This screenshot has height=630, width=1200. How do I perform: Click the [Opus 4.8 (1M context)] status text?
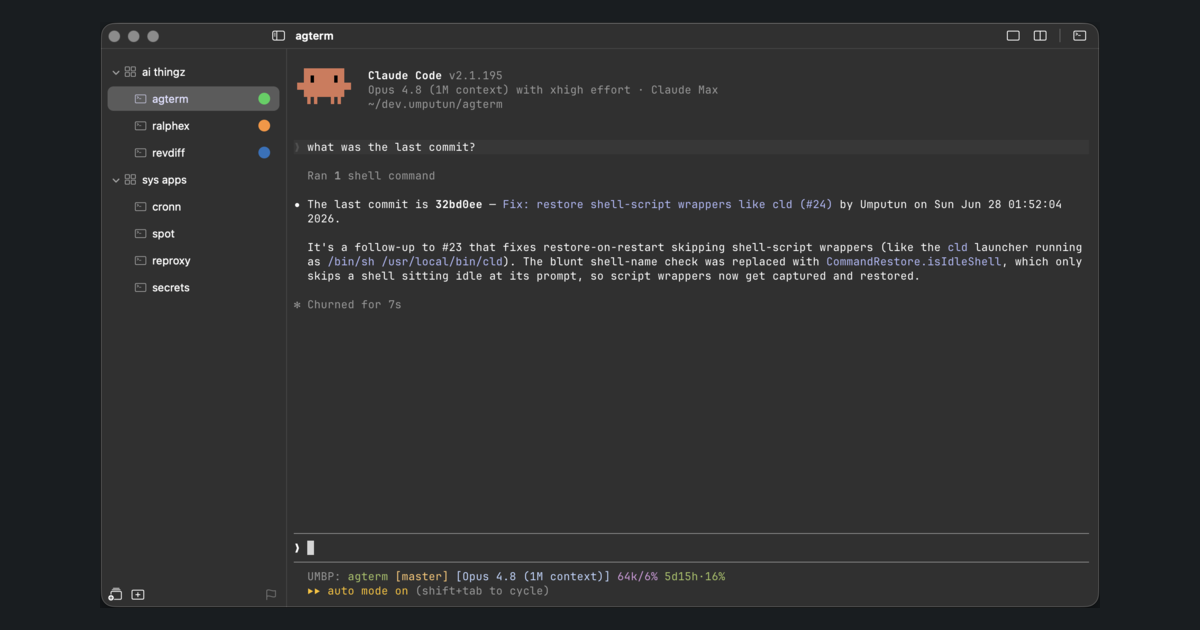point(532,576)
